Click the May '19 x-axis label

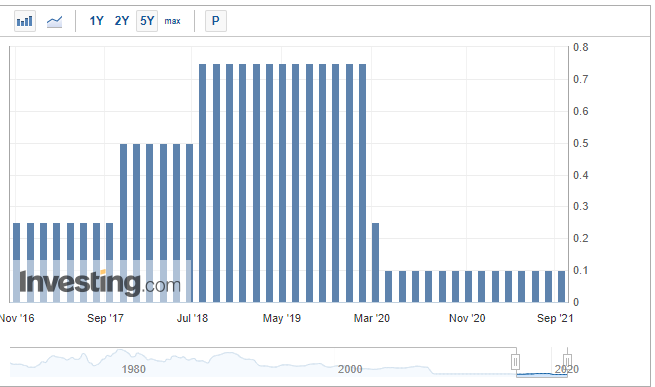(x=282, y=318)
